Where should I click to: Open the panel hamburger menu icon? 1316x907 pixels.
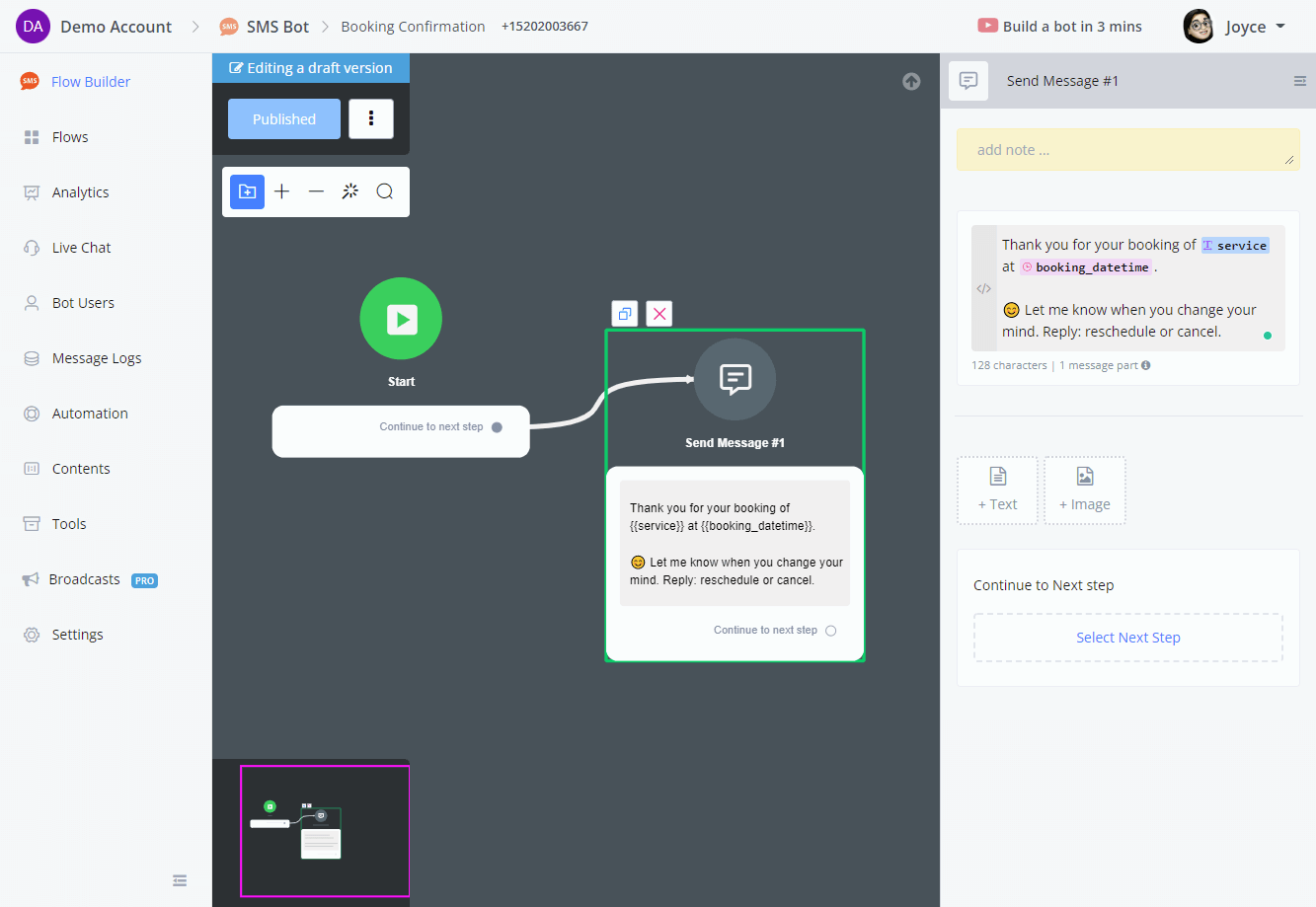(1300, 81)
